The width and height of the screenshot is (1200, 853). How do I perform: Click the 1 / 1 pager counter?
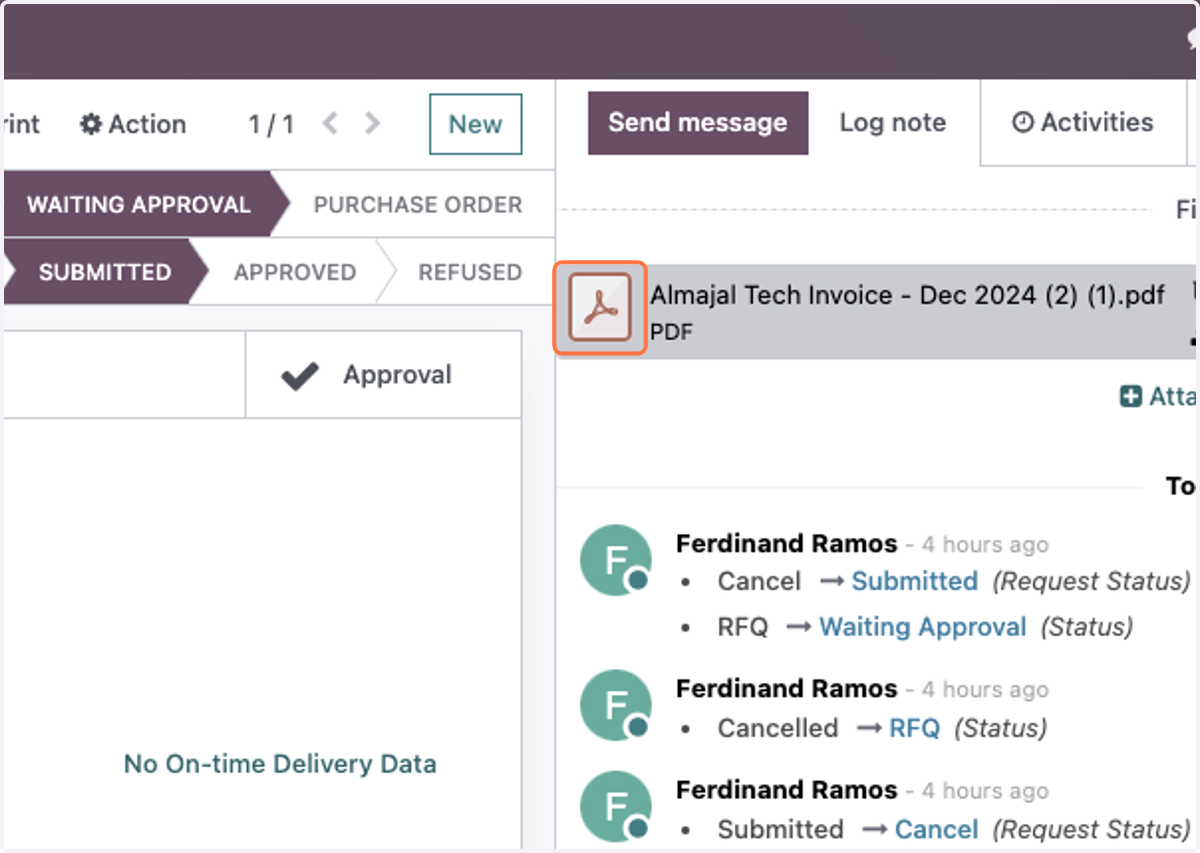271,124
